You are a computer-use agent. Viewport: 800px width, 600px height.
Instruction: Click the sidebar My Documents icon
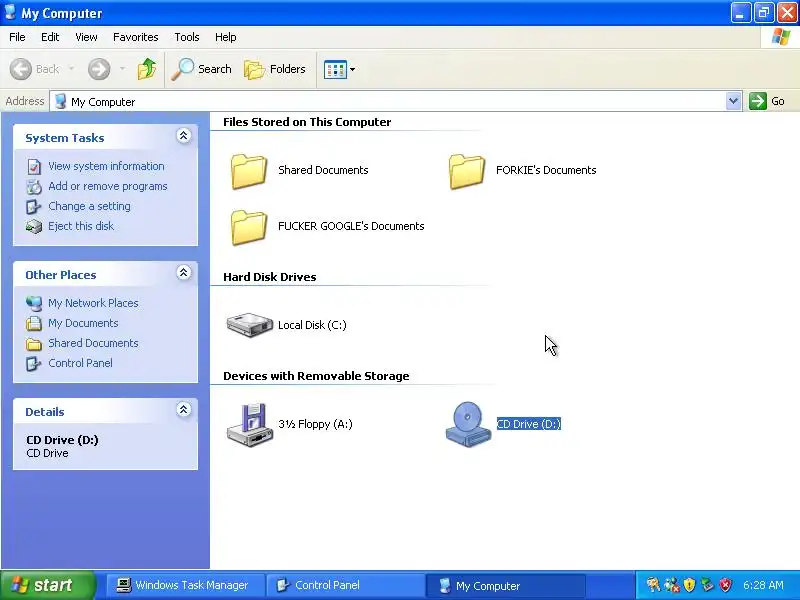coord(34,323)
